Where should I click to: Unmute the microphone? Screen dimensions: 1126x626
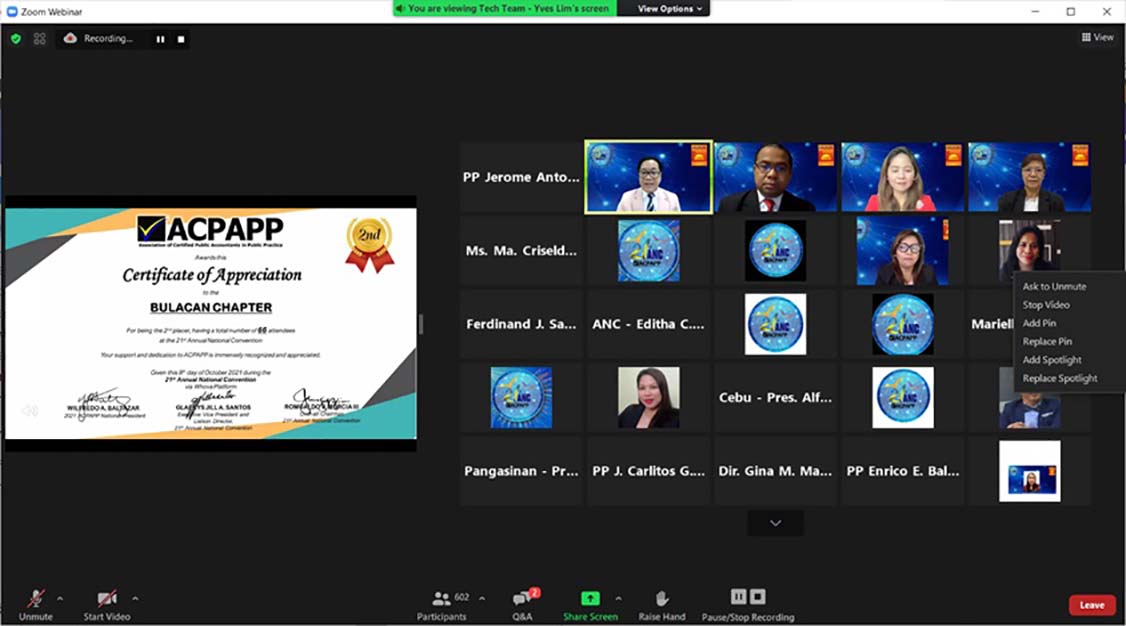pos(35,605)
